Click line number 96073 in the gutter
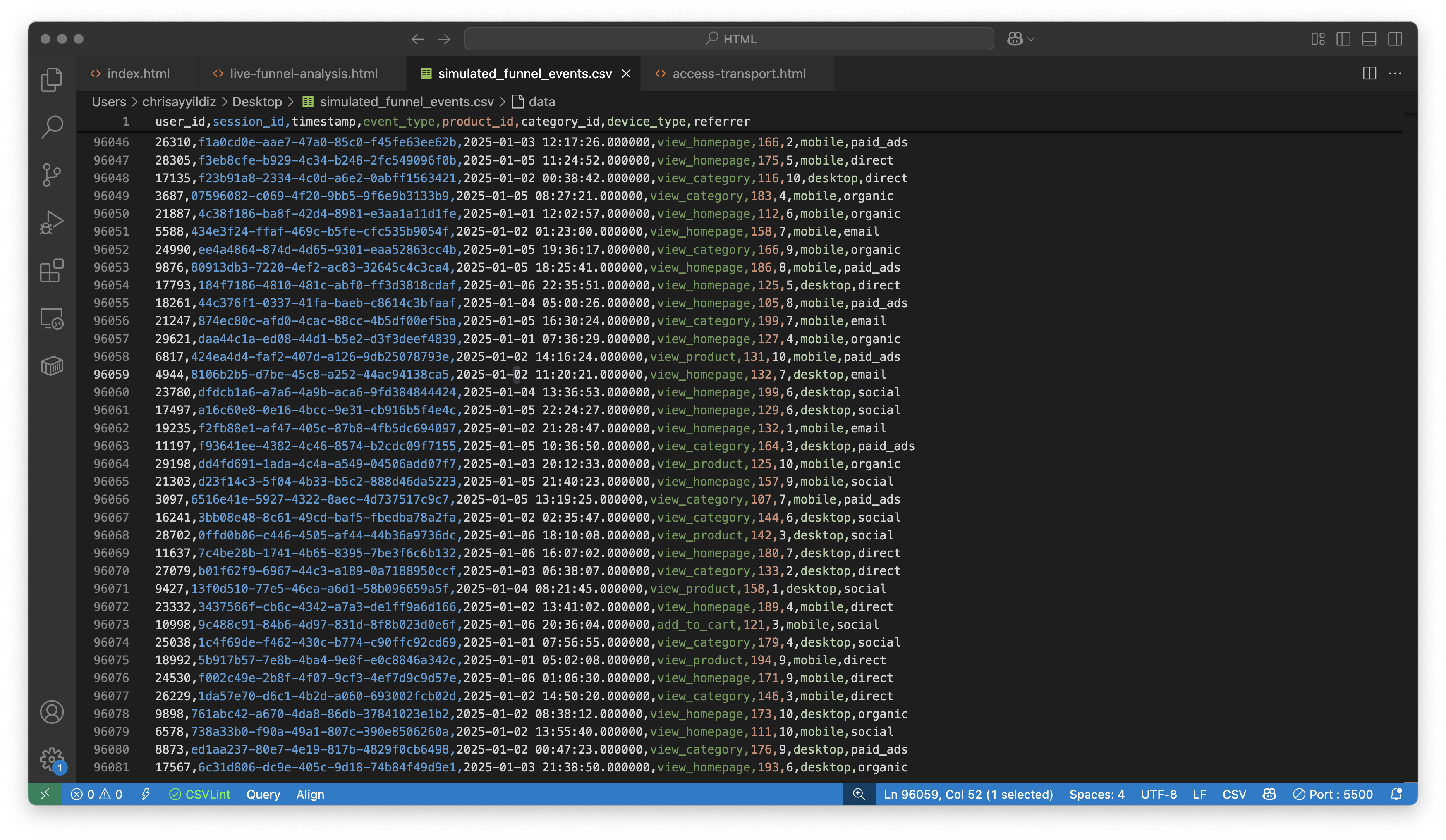The width and height of the screenshot is (1446, 840). pyautogui.click(x=111, y=624)
